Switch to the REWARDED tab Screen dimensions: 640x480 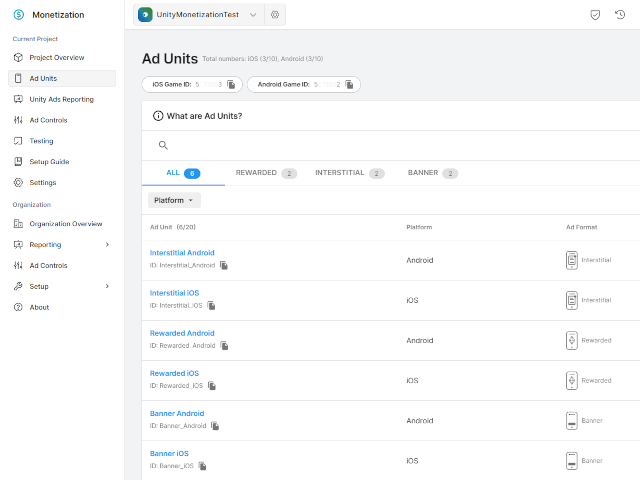coord(266,173)
